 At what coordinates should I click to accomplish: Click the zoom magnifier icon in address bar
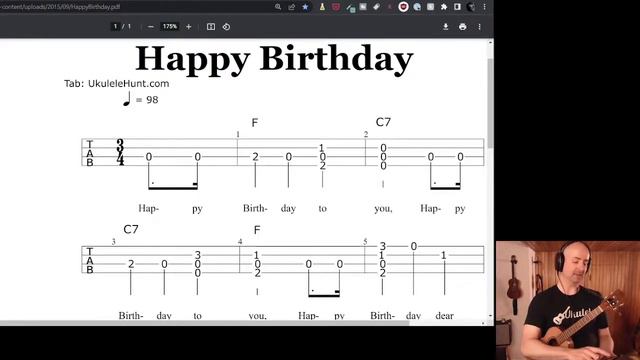point(278,7)
